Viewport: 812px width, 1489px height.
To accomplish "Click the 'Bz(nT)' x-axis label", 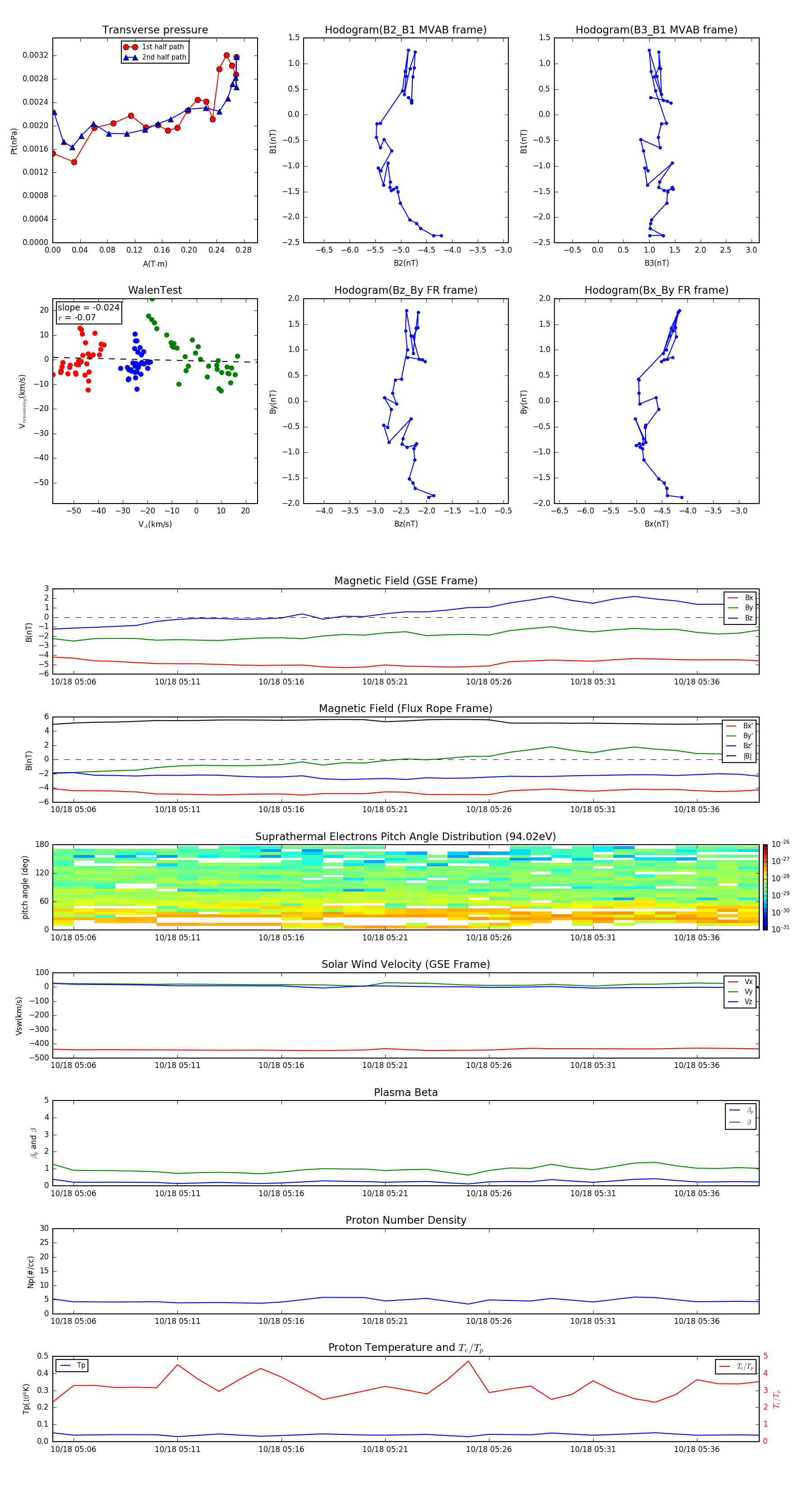I will 406,524.
